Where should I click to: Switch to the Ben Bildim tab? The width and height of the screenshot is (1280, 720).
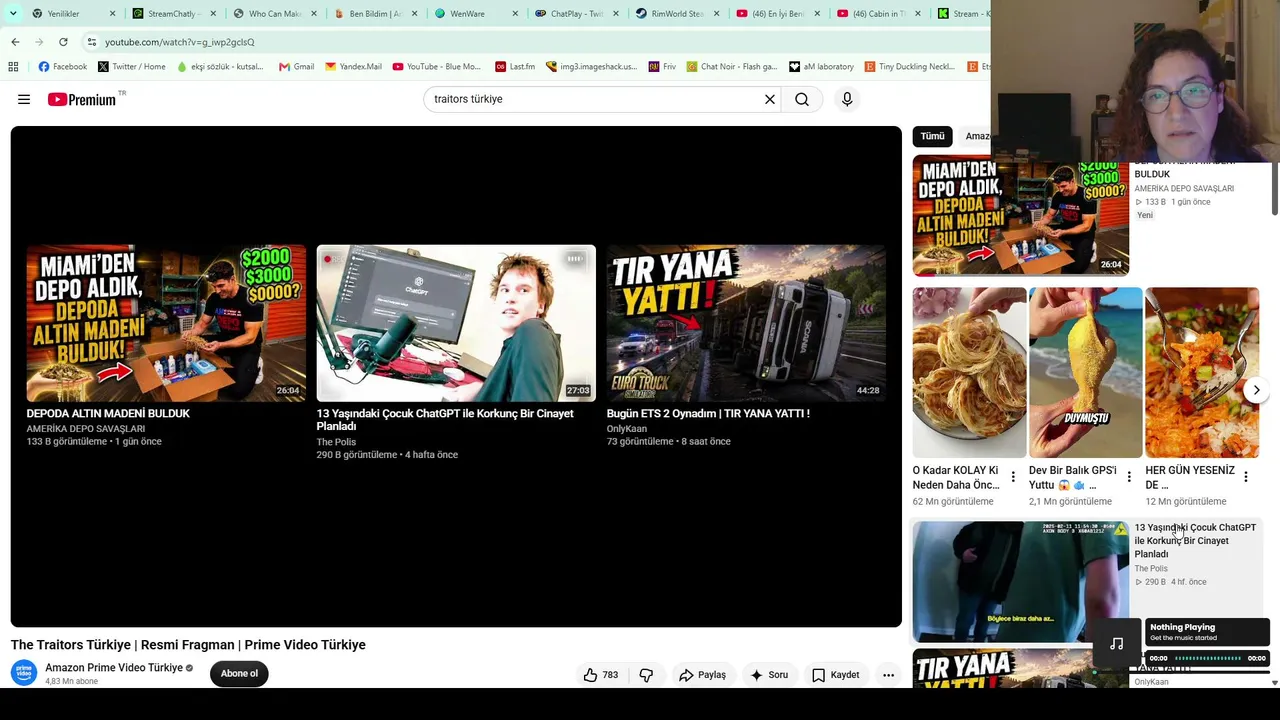(375, 14)
